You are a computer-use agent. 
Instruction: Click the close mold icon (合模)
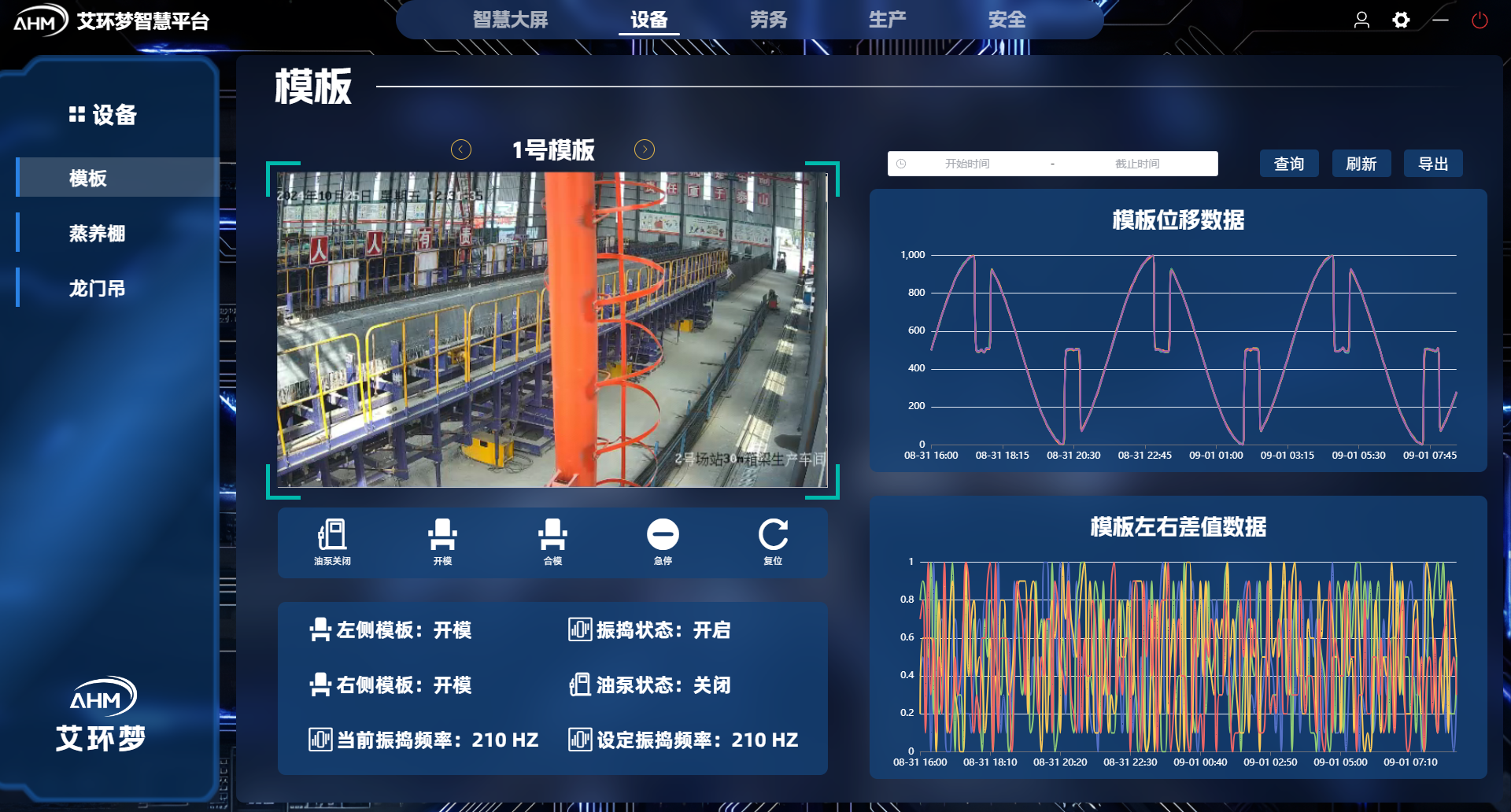point(552,534)
